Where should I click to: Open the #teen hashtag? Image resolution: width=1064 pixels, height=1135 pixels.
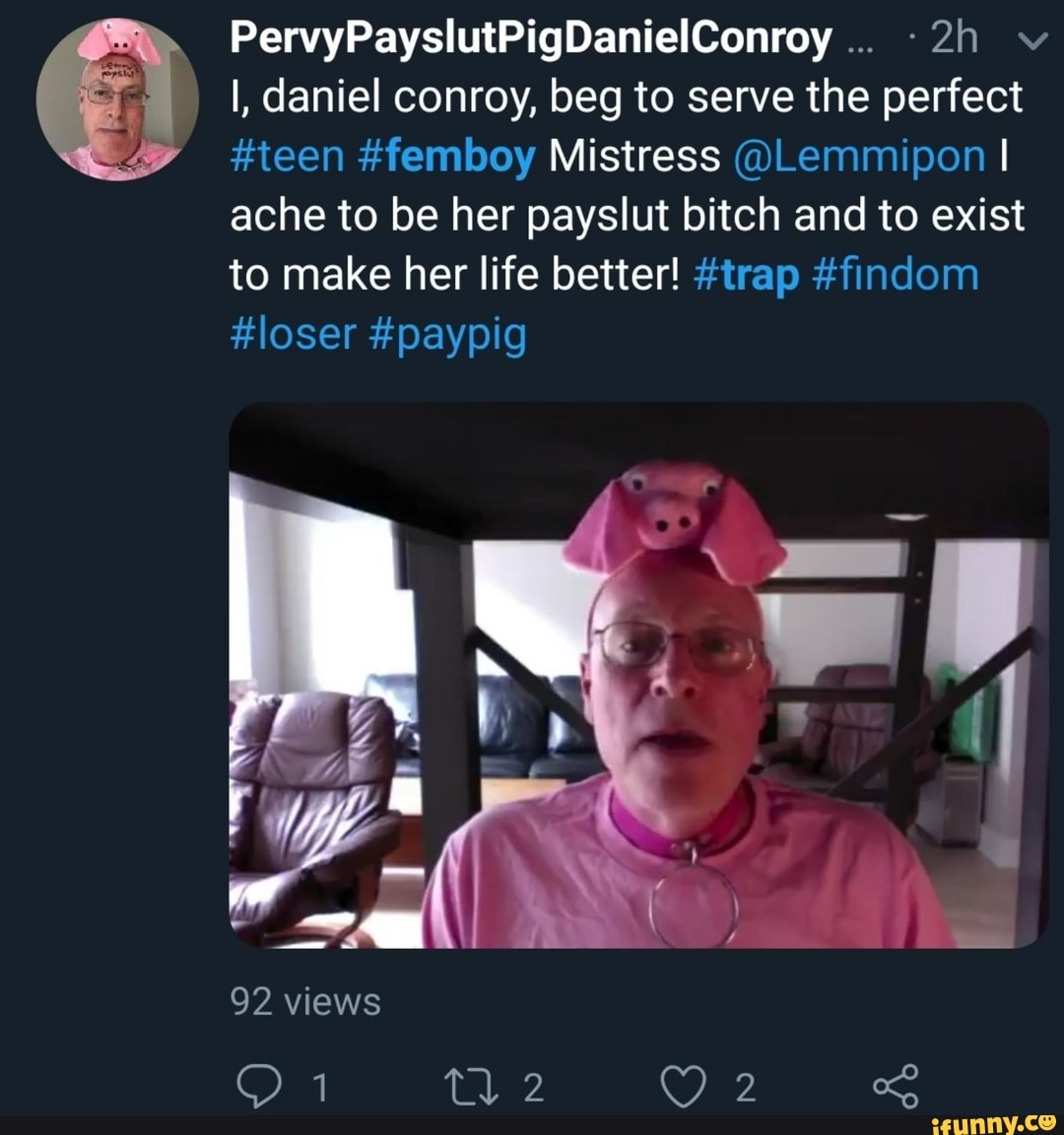tap(287, 157)
